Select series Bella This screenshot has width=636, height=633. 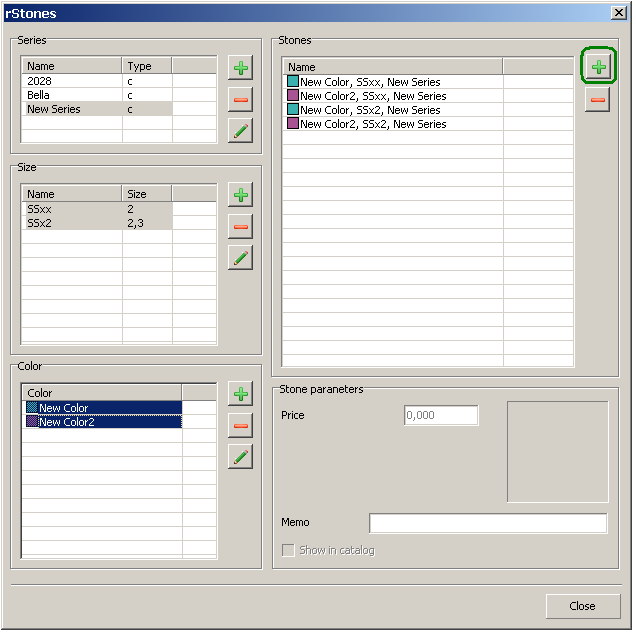pos(97,95)
